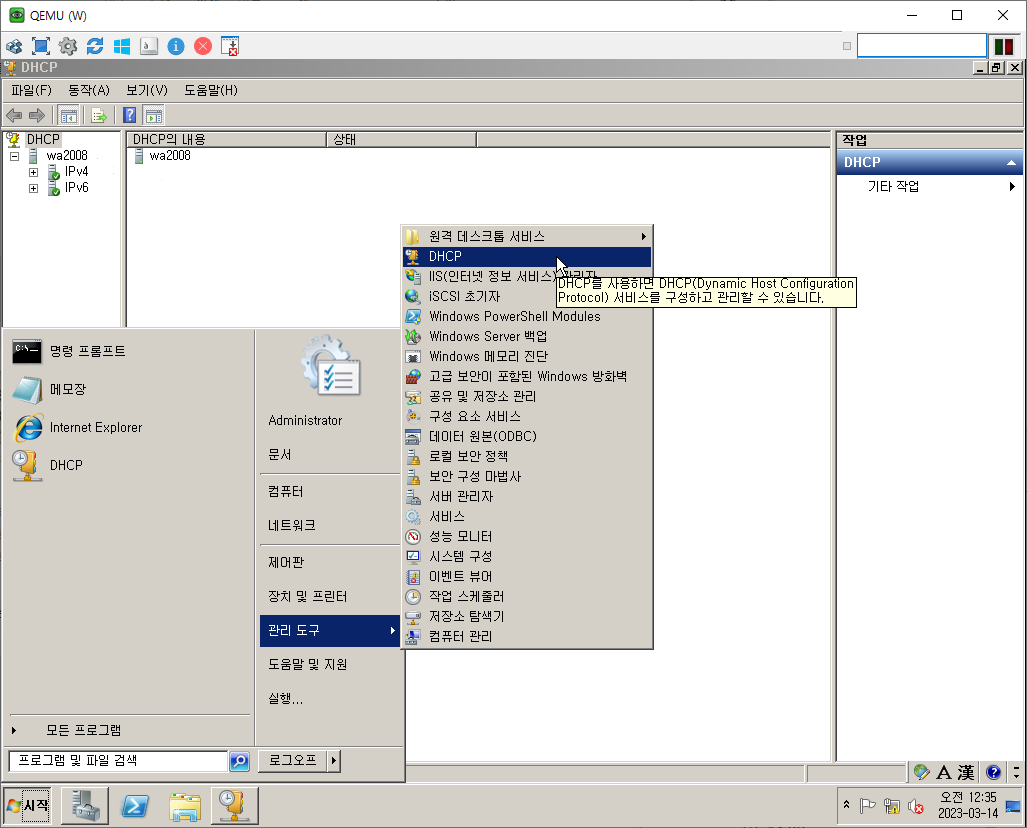Click the 로그오프 button
Viewport: 1027px width, 828px height.
[x=293, y=761]
